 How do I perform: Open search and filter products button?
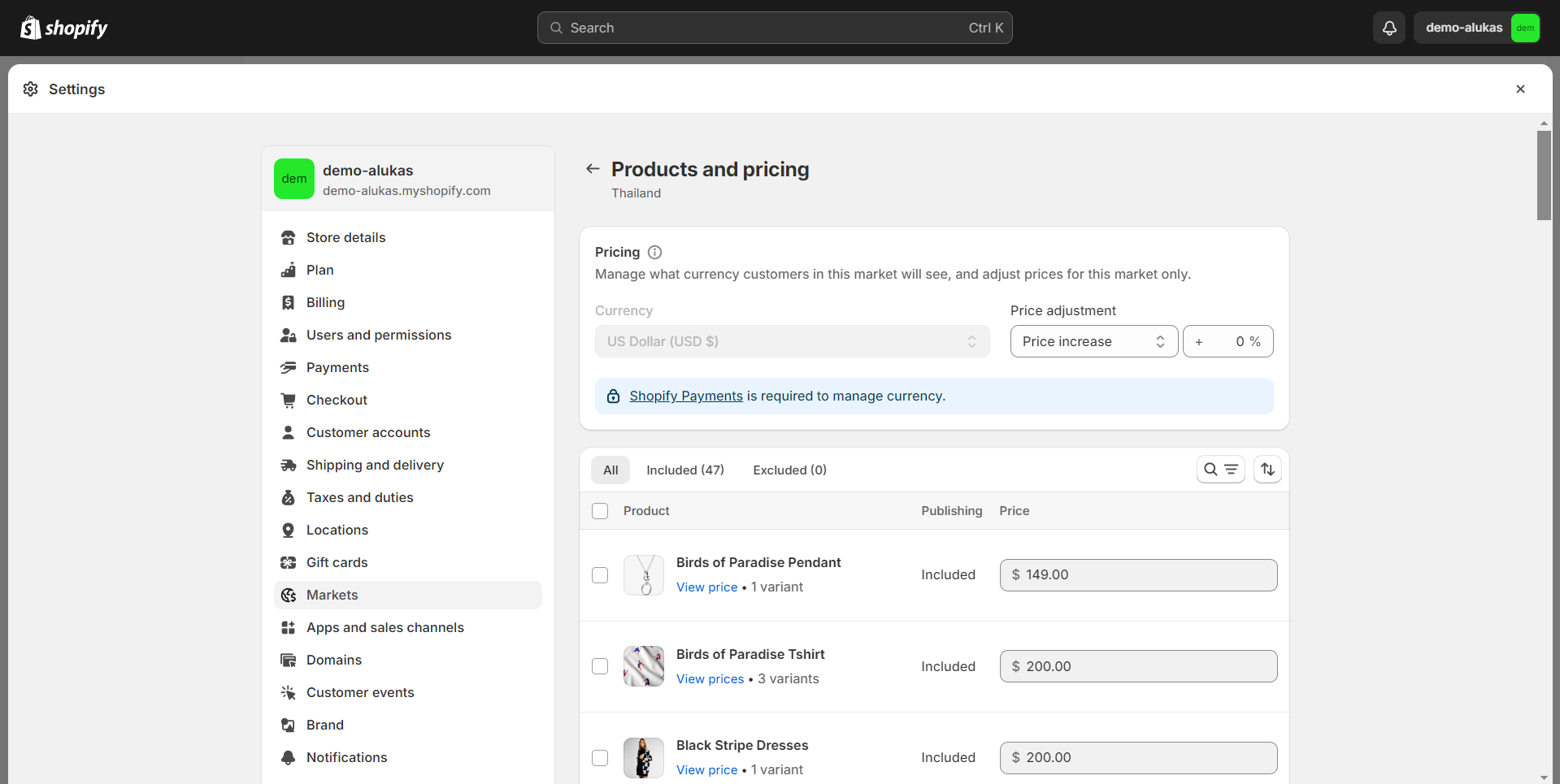pos(1220,470)
